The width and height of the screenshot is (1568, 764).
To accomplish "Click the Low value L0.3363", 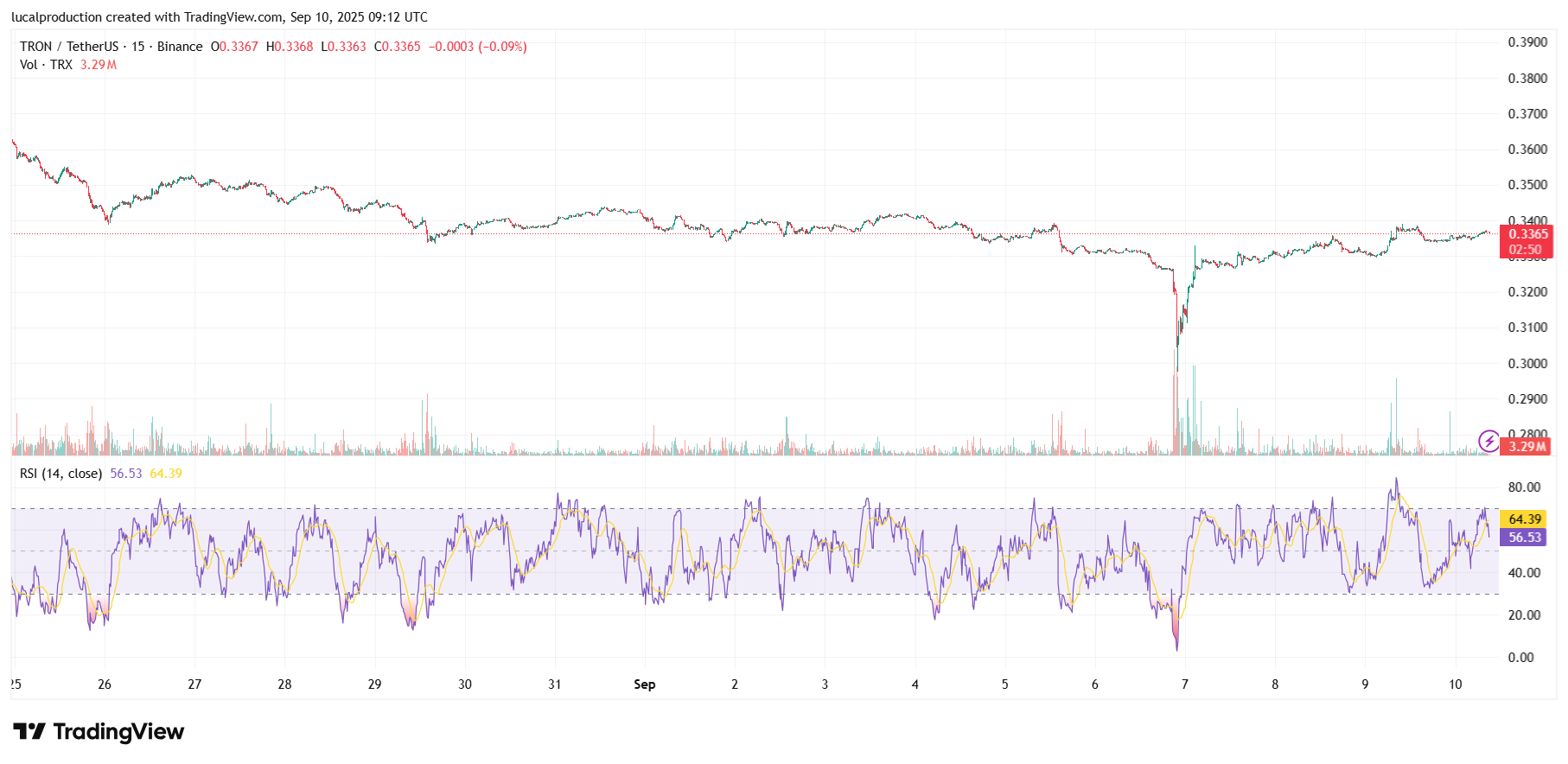I will [x=343, y=47].
